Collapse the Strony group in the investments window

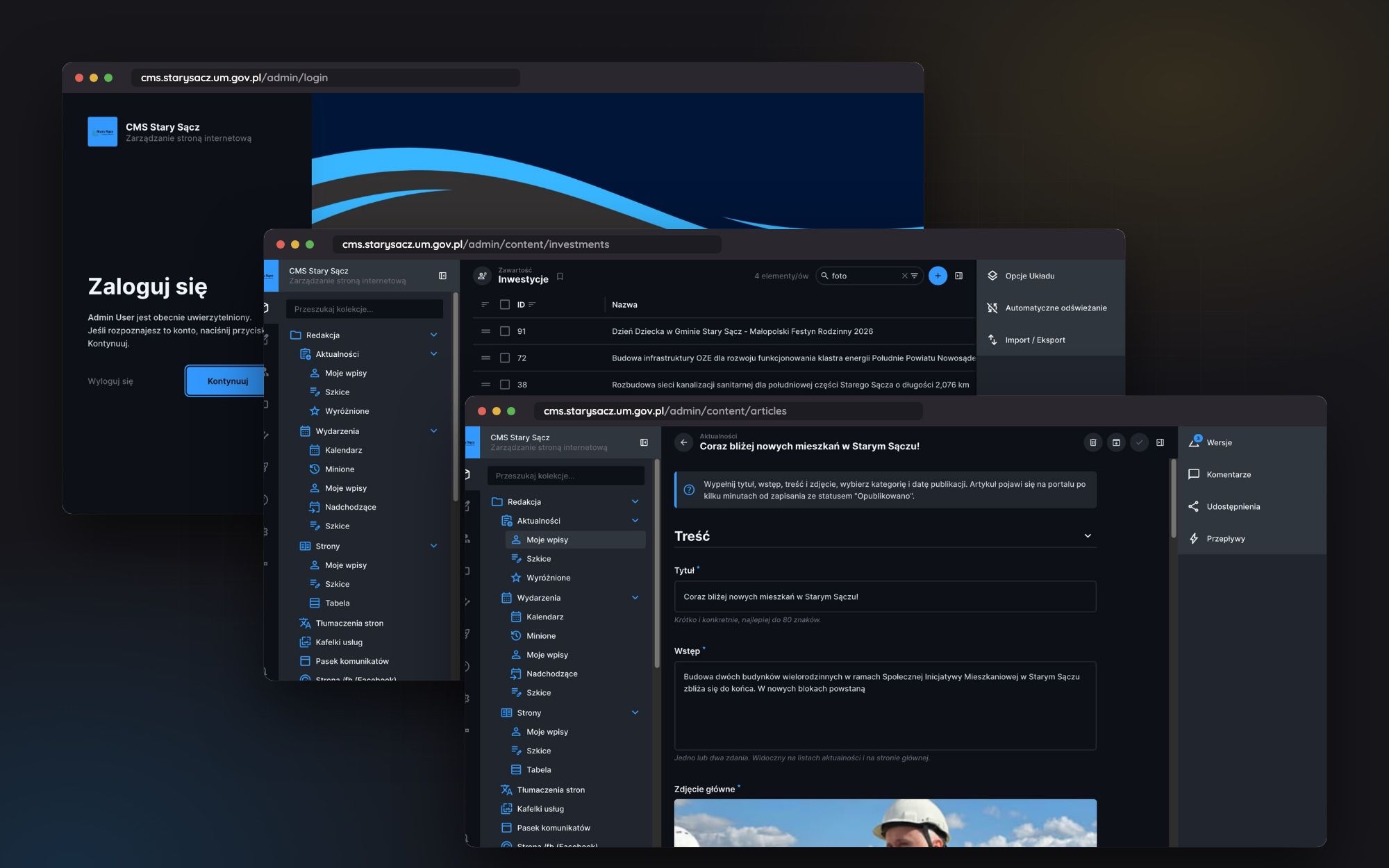[x=433, y=546]
